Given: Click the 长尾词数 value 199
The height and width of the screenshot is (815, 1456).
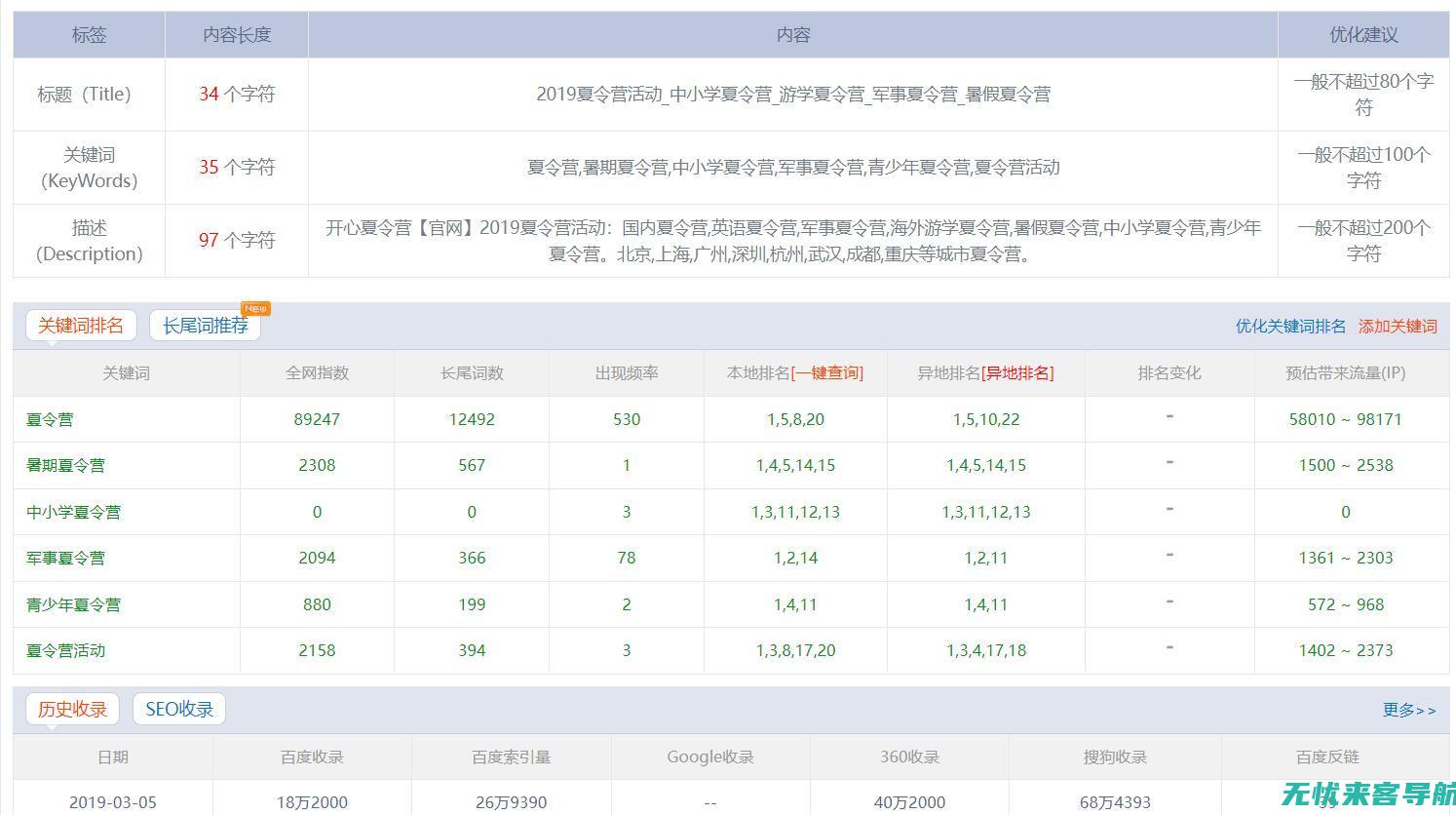Looking at the screenshot, I should click(472, 604).
